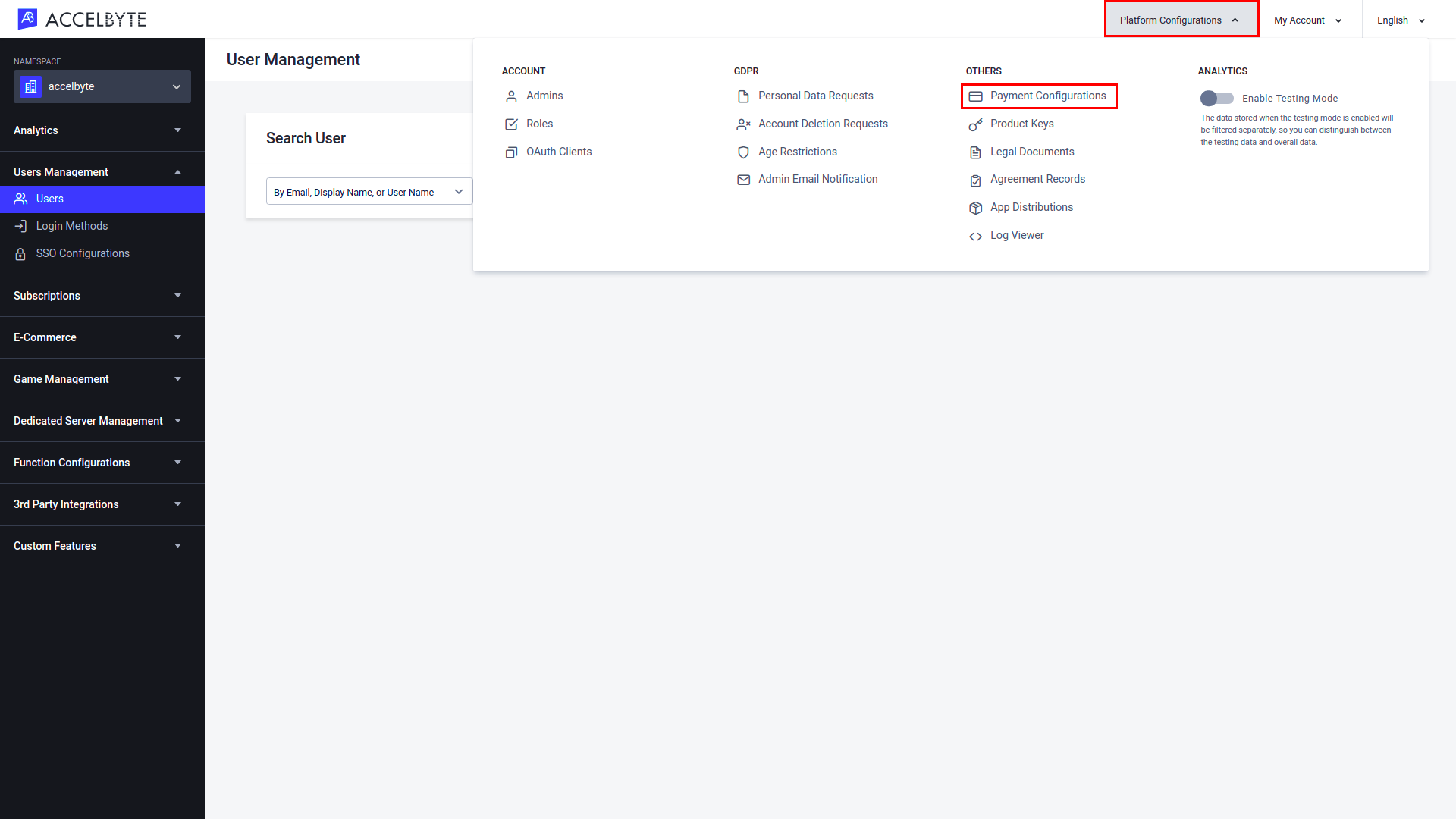Select the Age Restrictions menu item

click(798, 151)
